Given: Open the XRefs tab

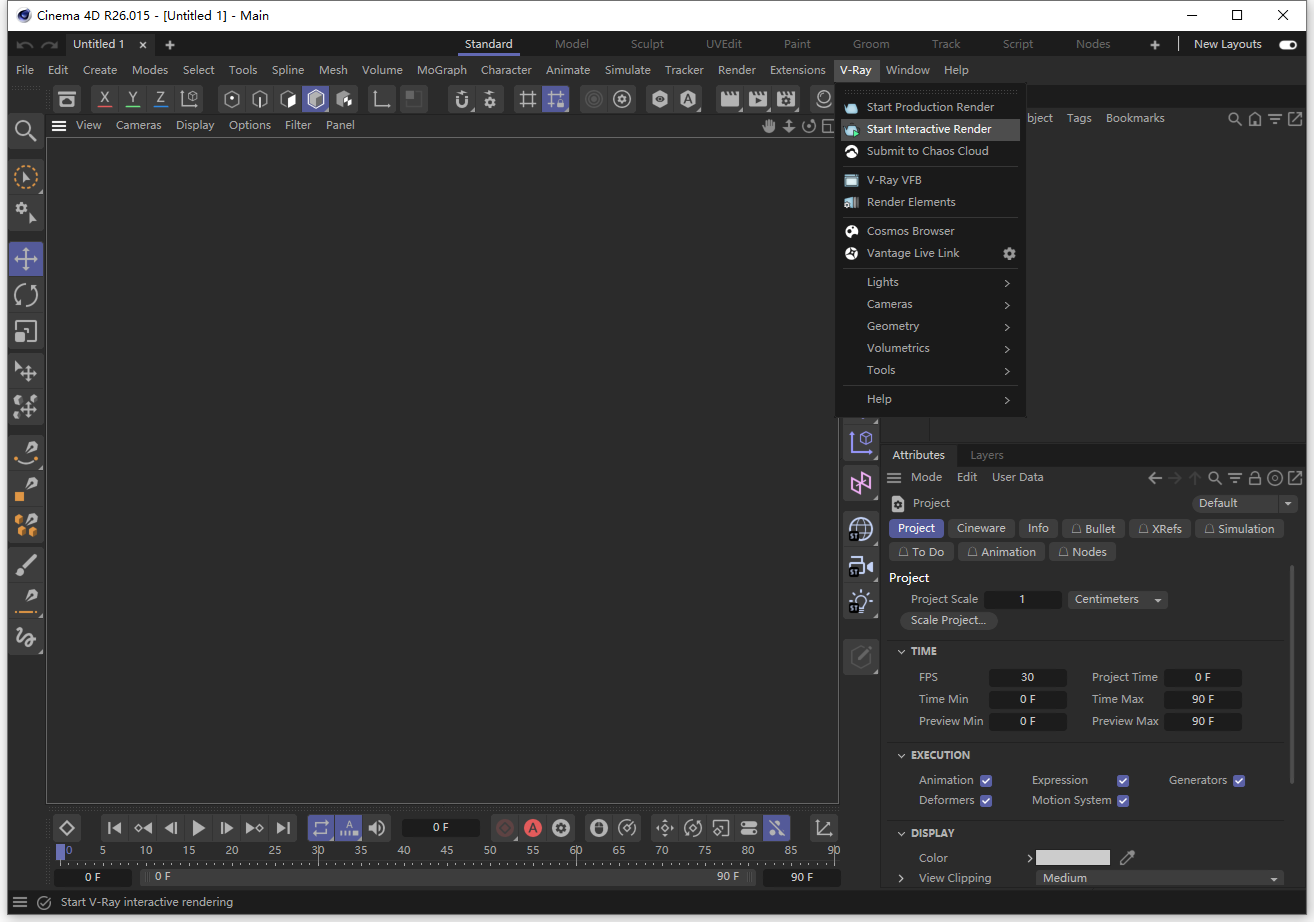Looking at the screenshot, I should [1159, 529].
